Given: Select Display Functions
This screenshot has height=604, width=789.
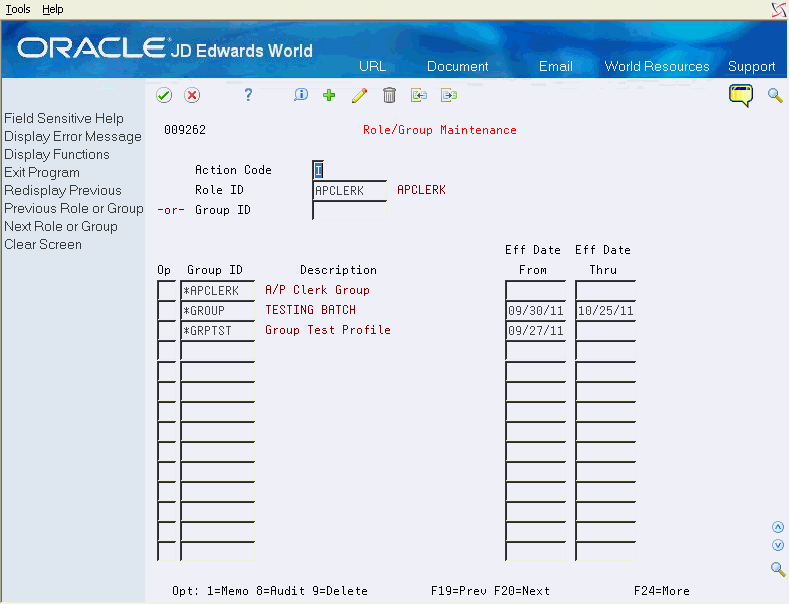Looking at the screenshot, I should tap(57, 155).
